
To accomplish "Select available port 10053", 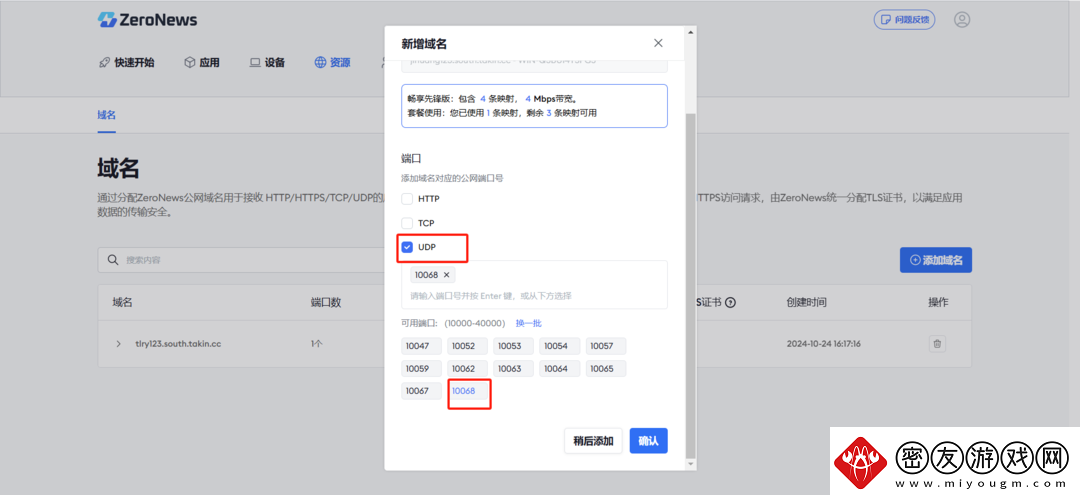I will pyautogui.click(x=513, y=346).
